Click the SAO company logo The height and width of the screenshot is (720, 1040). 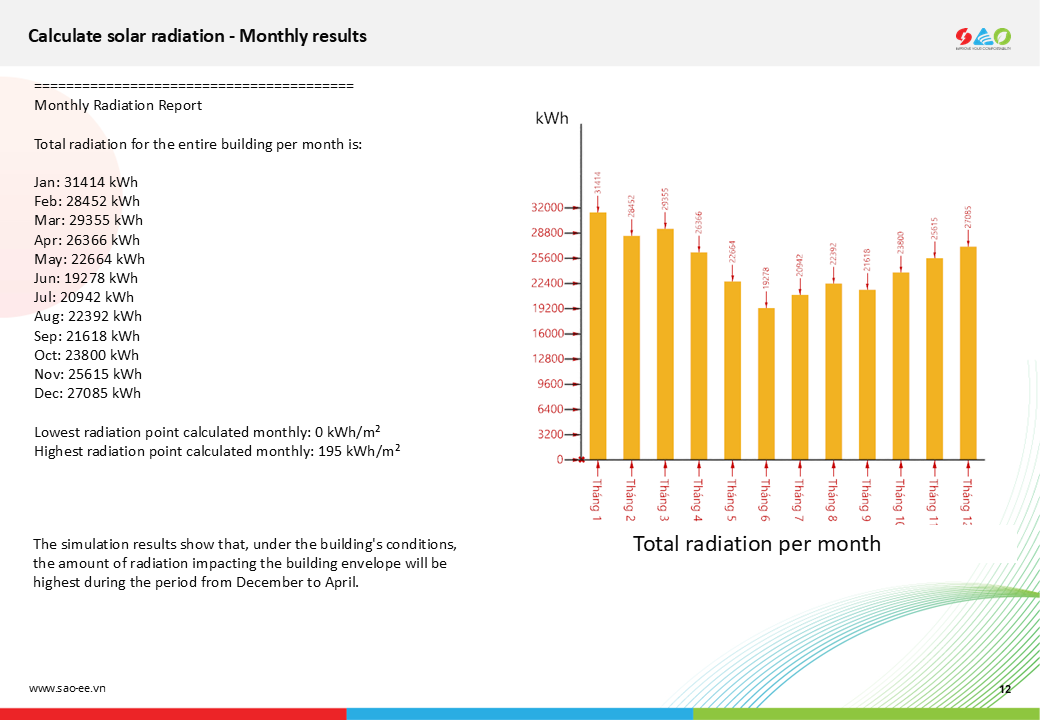point(983,38)
